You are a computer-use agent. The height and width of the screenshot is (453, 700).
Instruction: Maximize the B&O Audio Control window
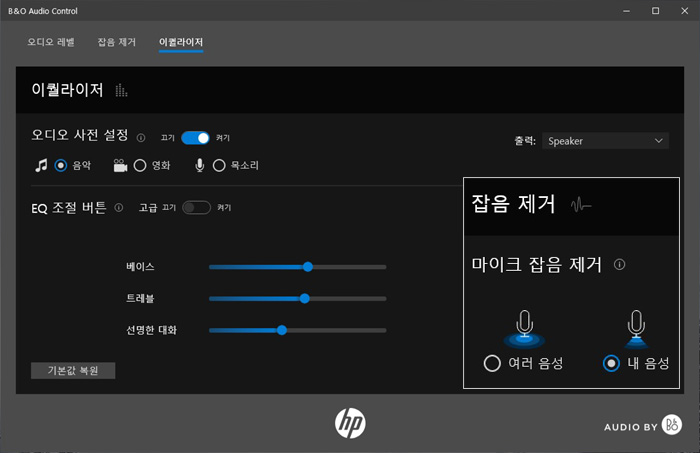655,11
